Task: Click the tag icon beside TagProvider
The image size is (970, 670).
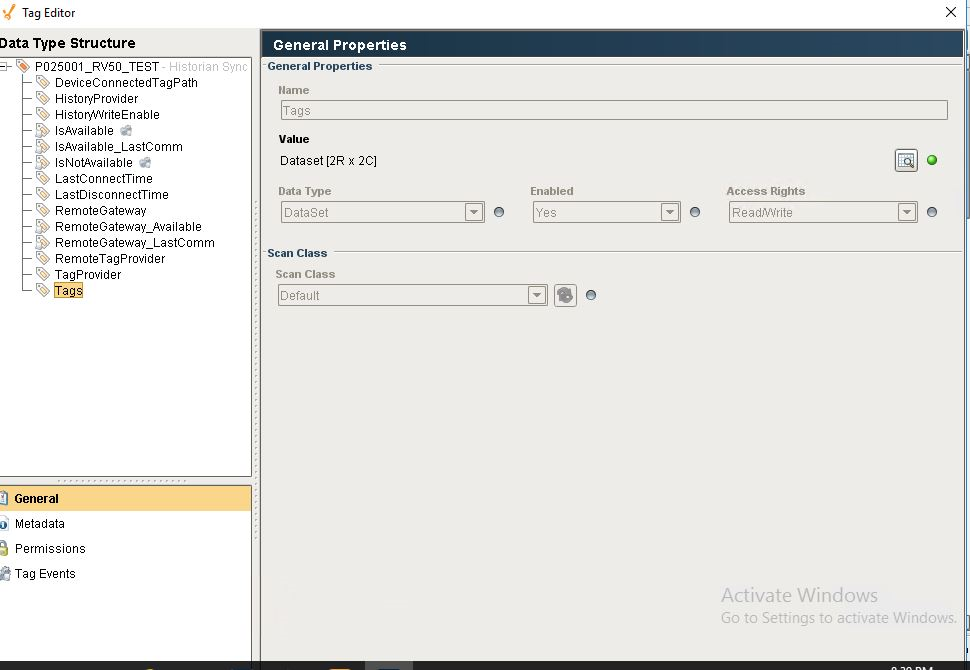Action: tap(43, 275)
